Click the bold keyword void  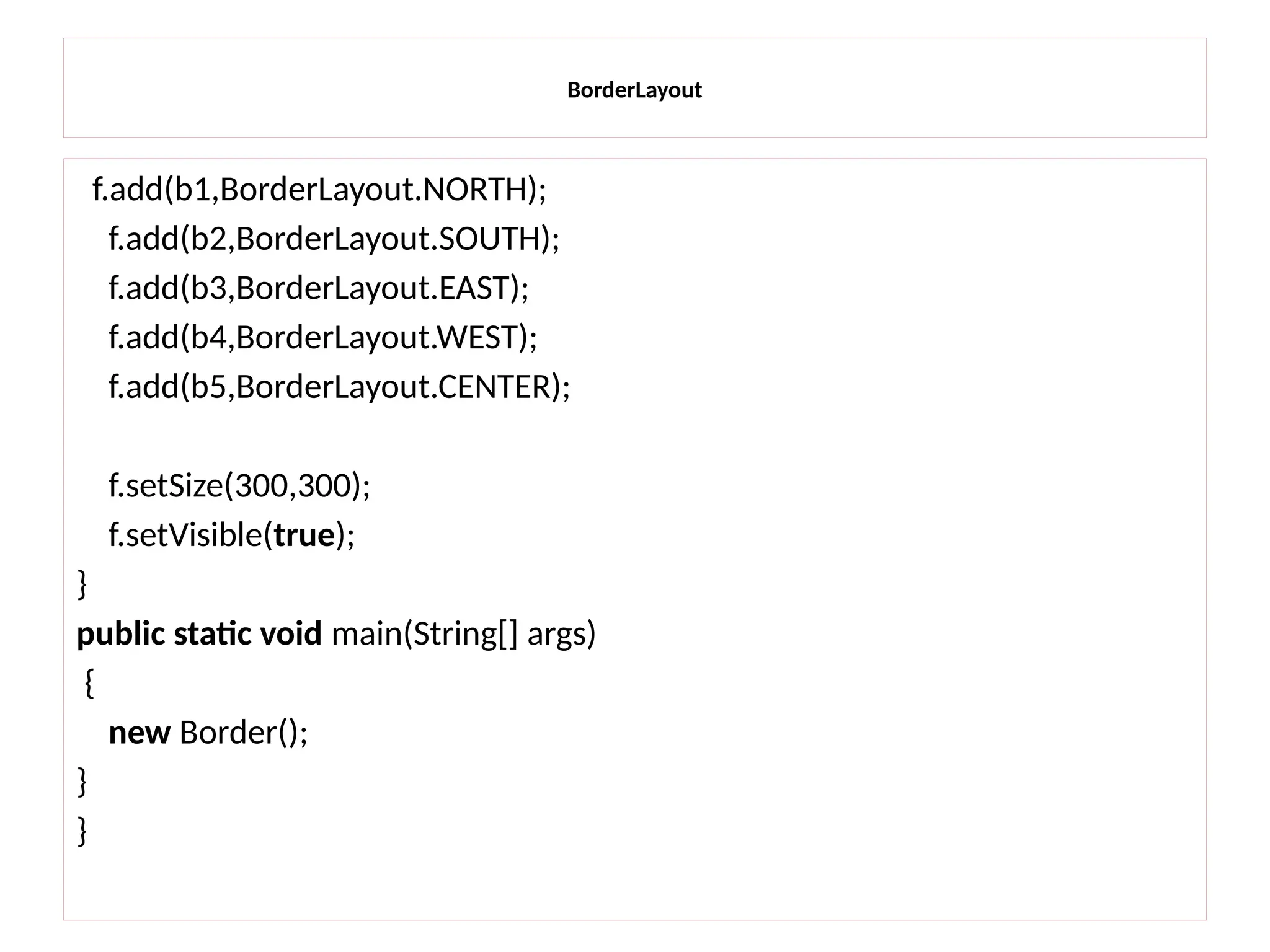tap(290, 634)
